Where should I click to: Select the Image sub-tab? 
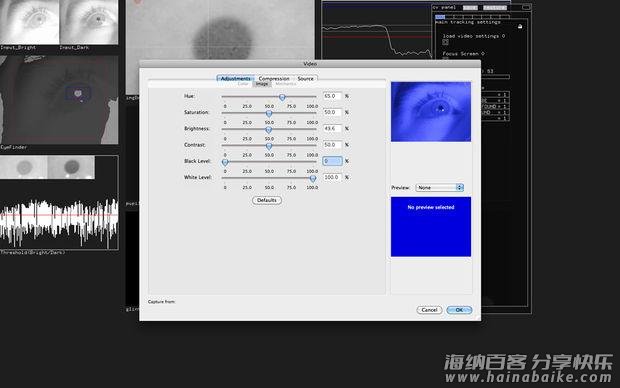tap(262, 84)
